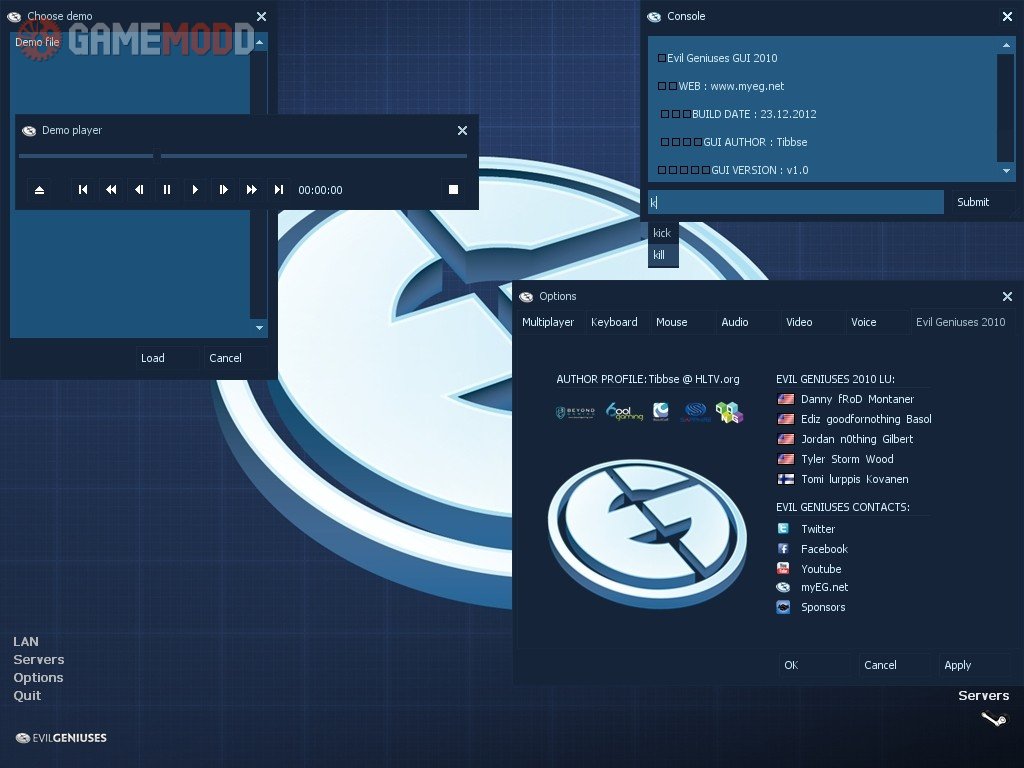This screenshot has width=1024, height=768.
Task: Click the Steam icon below Servers
Action: click(x=994, y=719)
